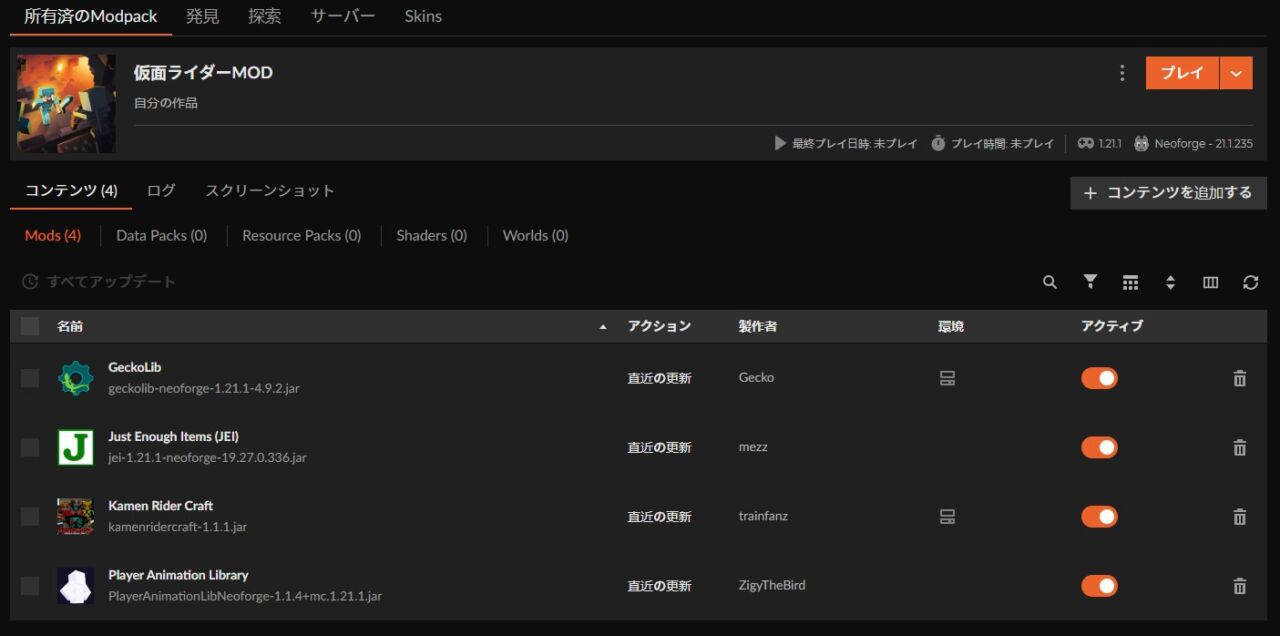Disable the Just Enough Items toggle
Image resolution: width=1280 pixels, height=636 pixels.
tap(1099, 447)
